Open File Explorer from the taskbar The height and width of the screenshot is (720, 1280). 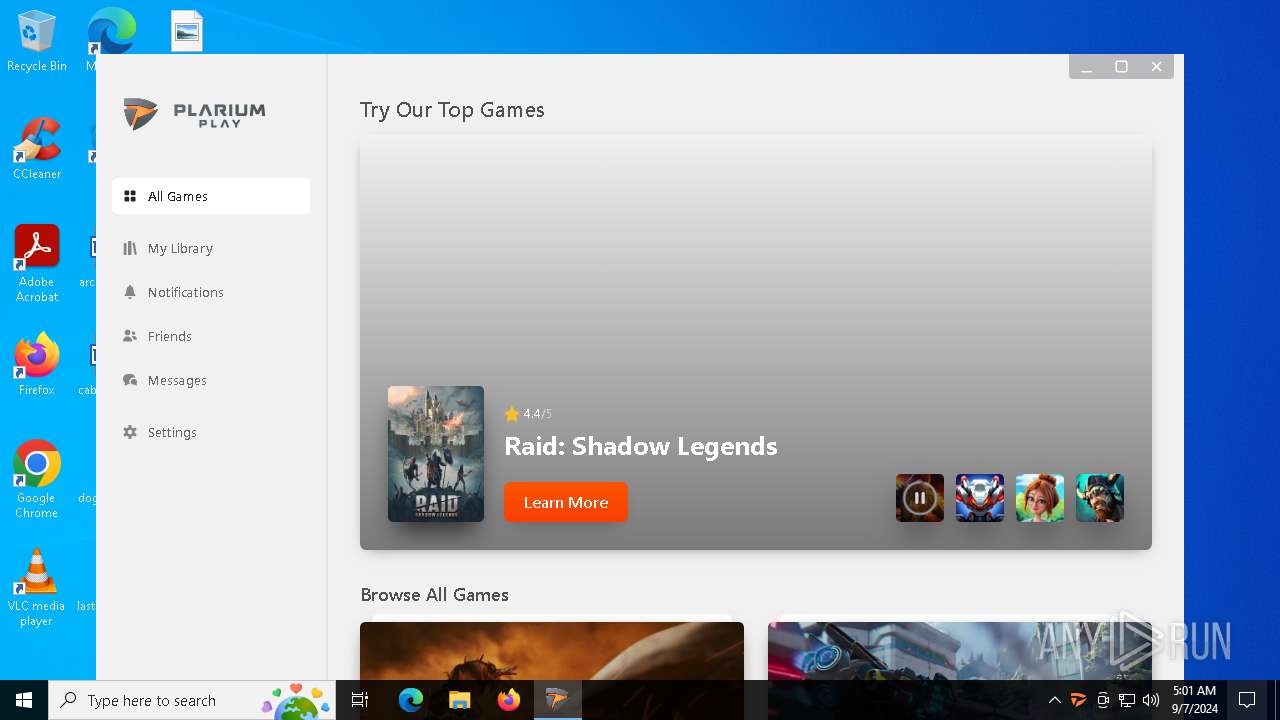pos(459,700)
